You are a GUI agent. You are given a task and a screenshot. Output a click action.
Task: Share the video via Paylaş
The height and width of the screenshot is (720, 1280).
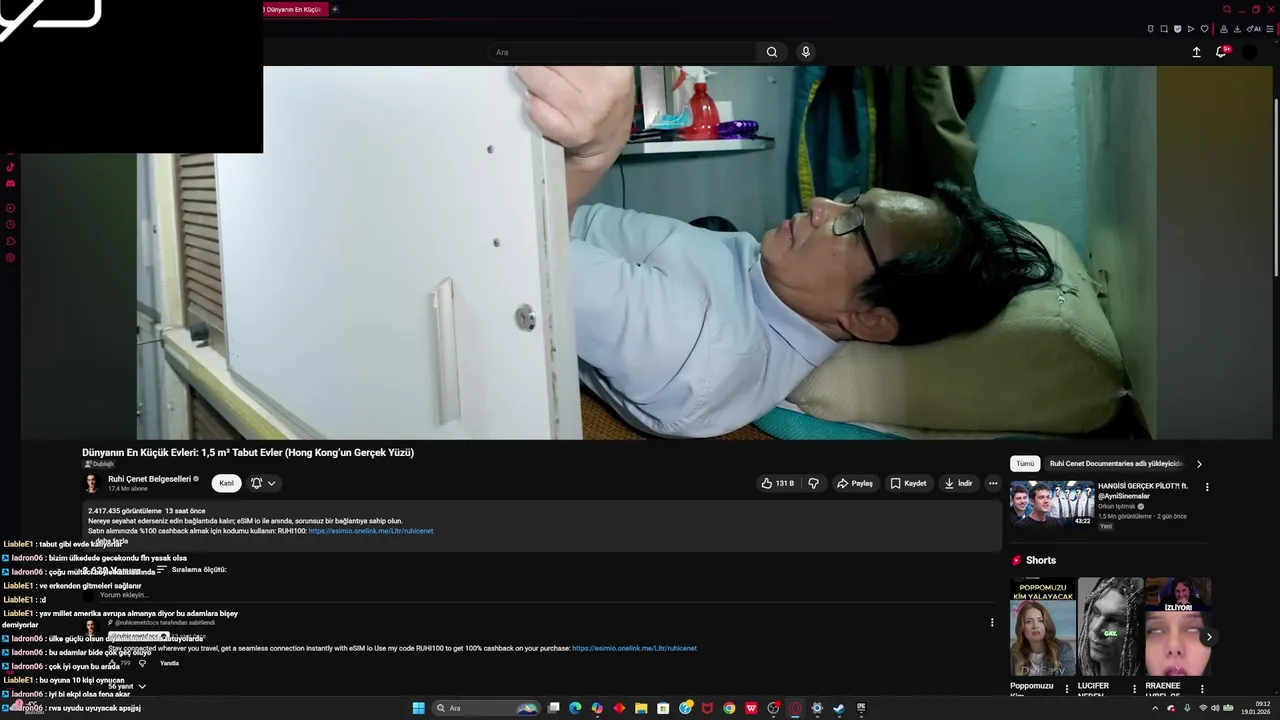click(855, 483)
